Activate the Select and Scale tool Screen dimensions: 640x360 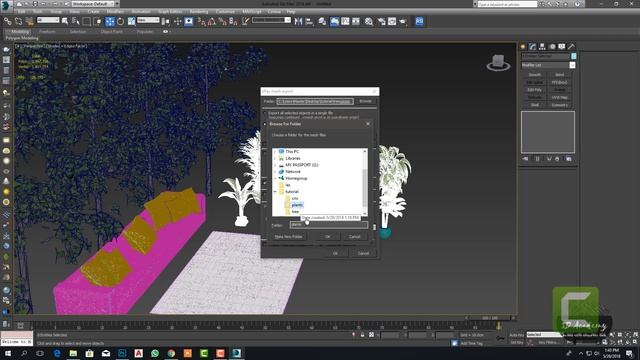(x=131, y=21)
